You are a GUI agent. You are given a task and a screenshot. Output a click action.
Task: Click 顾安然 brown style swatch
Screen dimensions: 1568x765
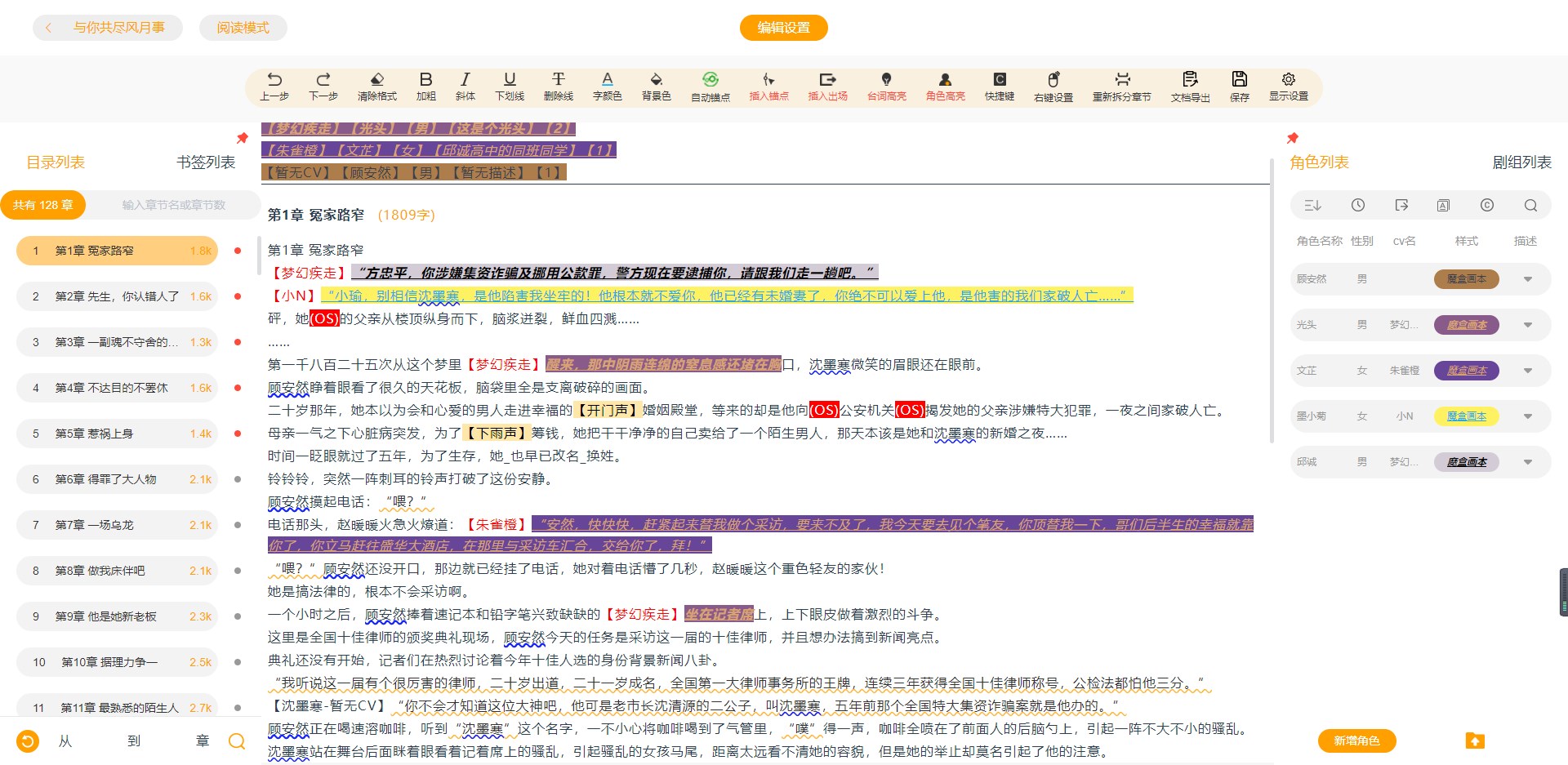(1467, 279)
